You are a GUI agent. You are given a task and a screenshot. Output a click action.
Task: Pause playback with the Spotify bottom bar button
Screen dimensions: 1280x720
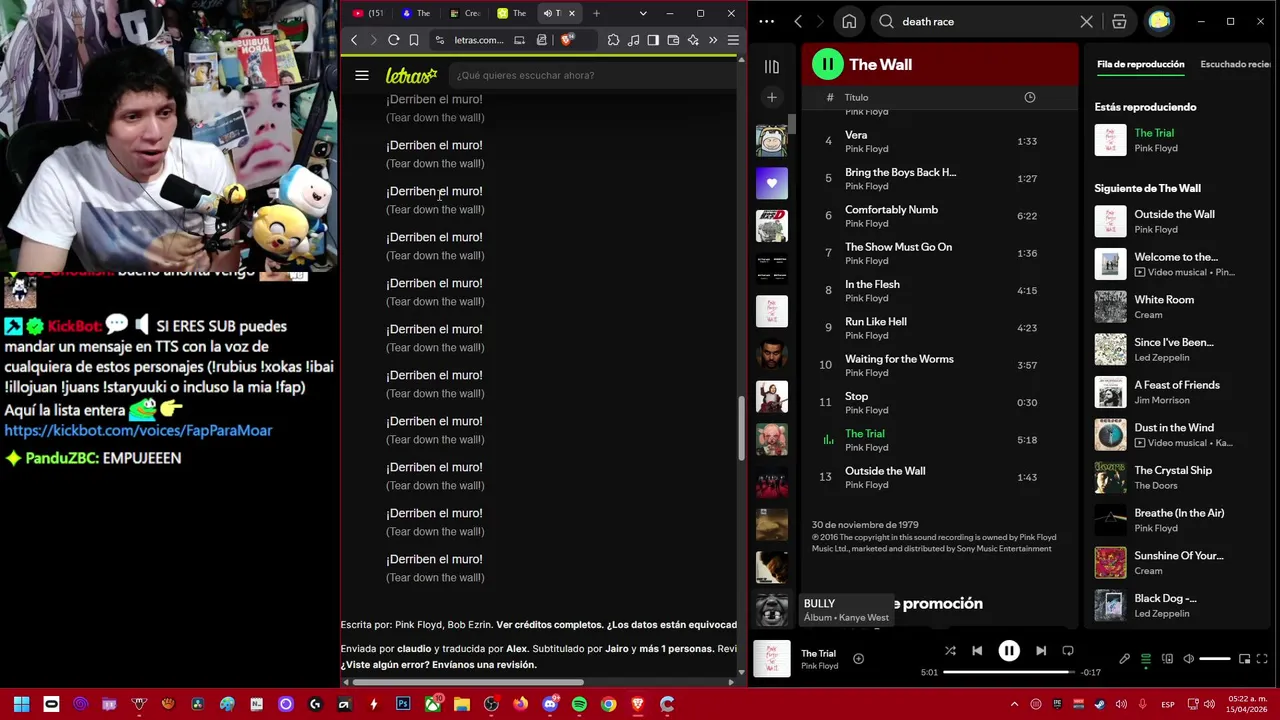(1009, 651)
